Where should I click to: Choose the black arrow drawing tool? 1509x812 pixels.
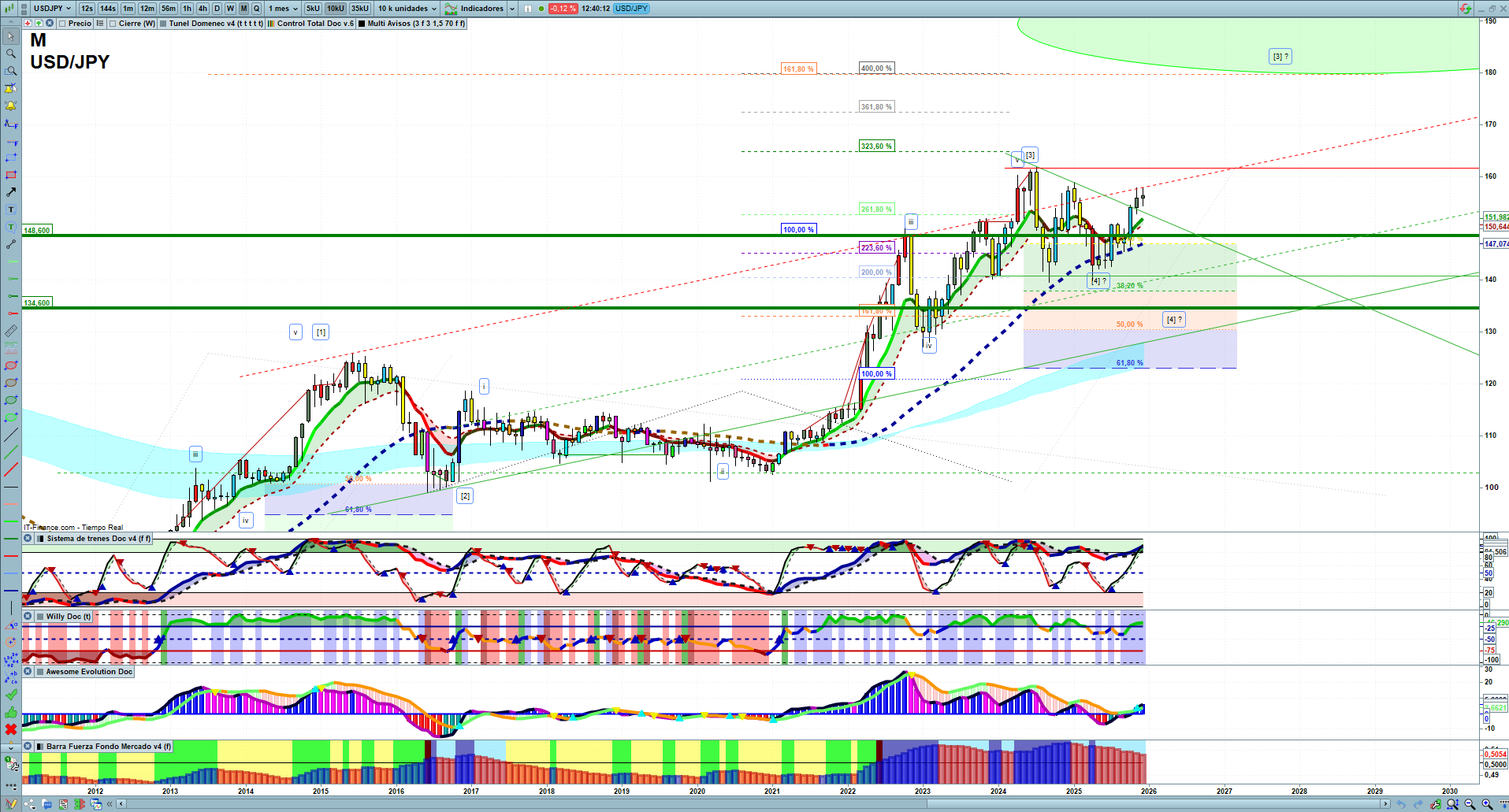click(x=10, y=192)
